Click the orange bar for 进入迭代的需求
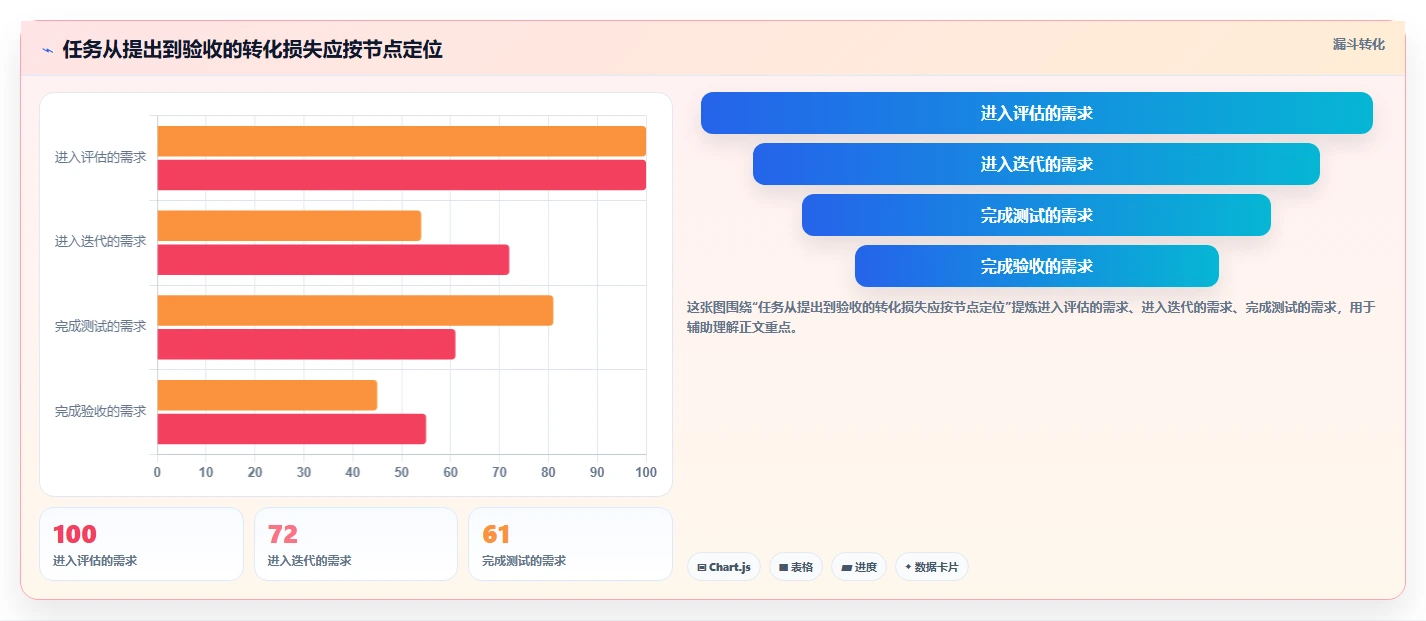Image resolution: width=1426 pixels, height=621 pixels. point(289,226)
